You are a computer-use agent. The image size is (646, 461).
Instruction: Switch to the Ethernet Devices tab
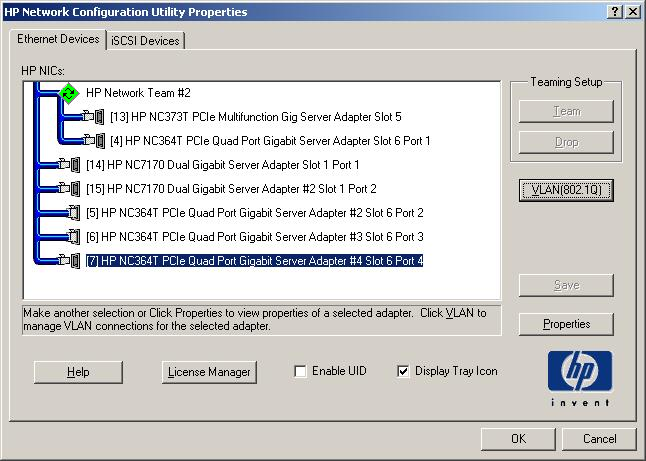click(58, 40)
